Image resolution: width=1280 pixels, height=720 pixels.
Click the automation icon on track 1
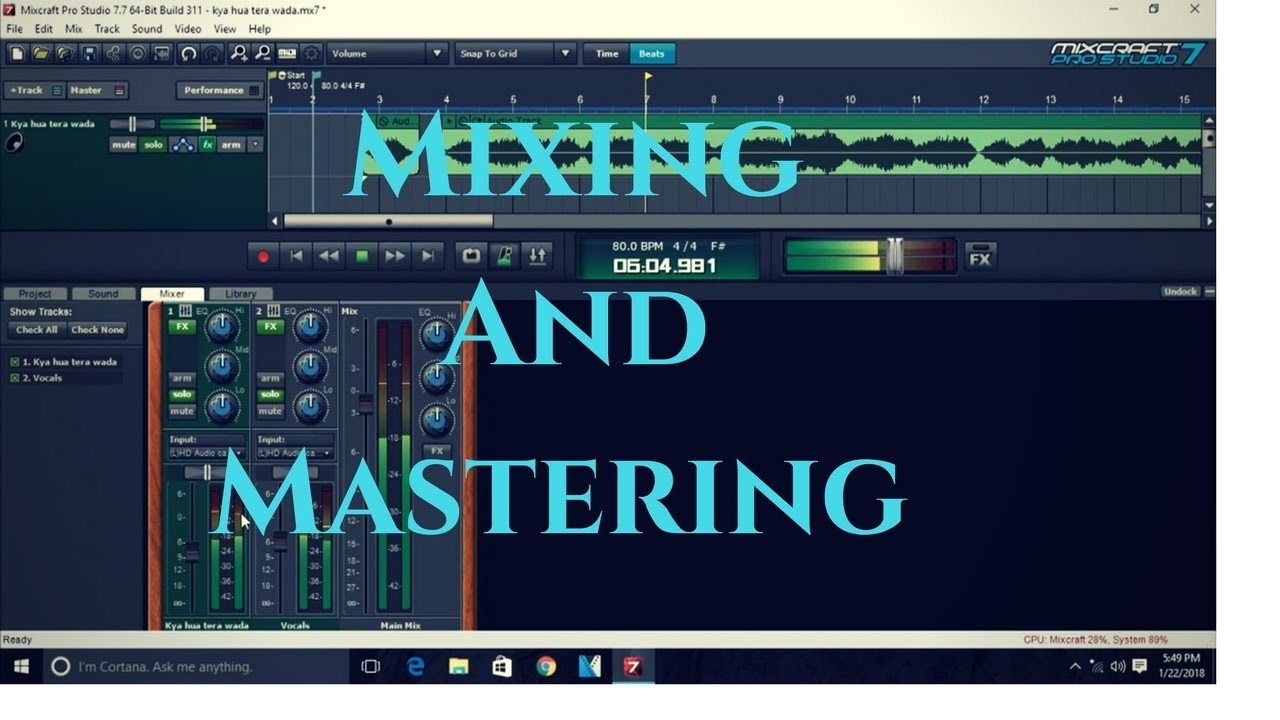[182, 145]
